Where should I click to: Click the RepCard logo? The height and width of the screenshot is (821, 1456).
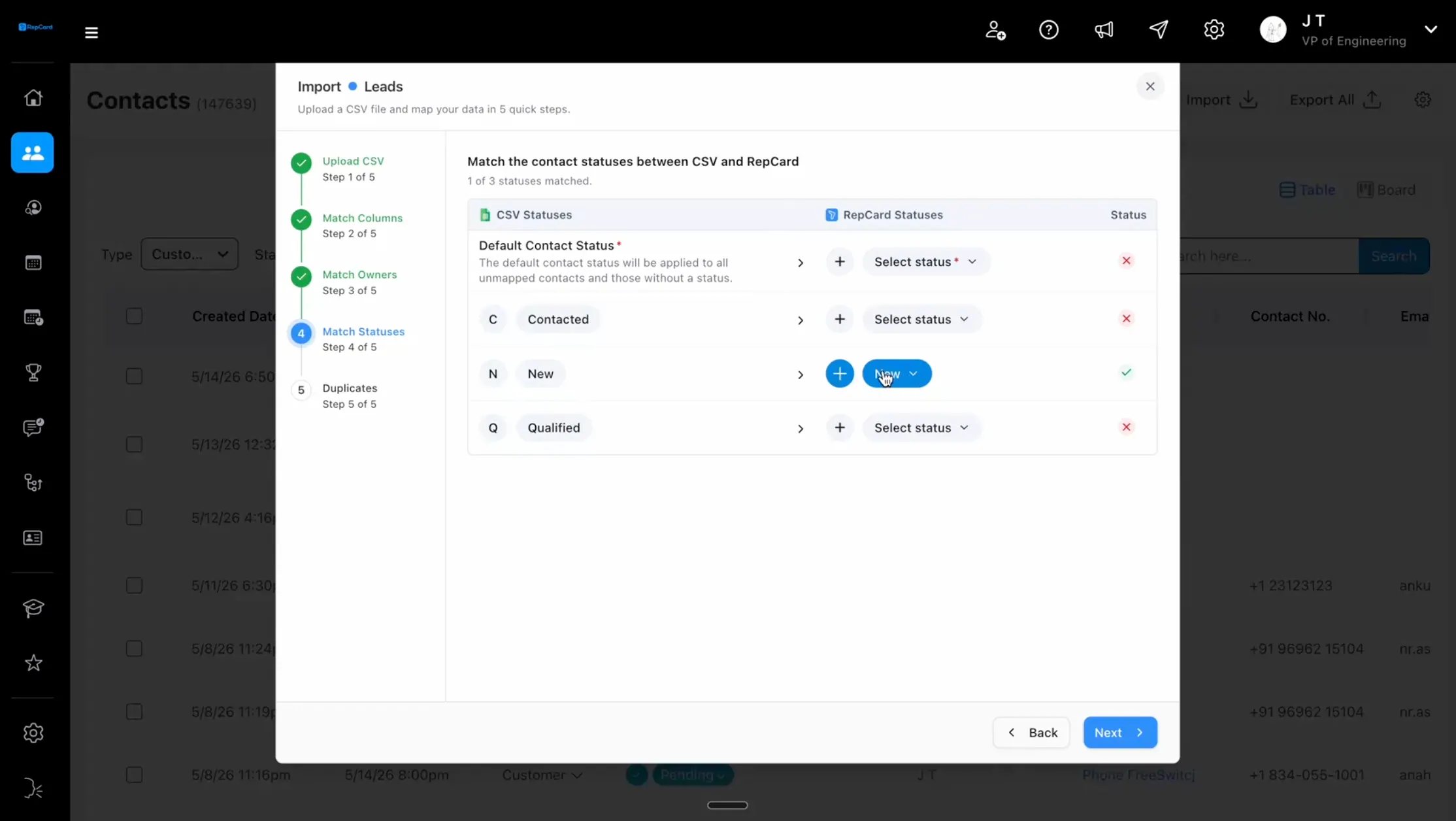pos(35,27)
